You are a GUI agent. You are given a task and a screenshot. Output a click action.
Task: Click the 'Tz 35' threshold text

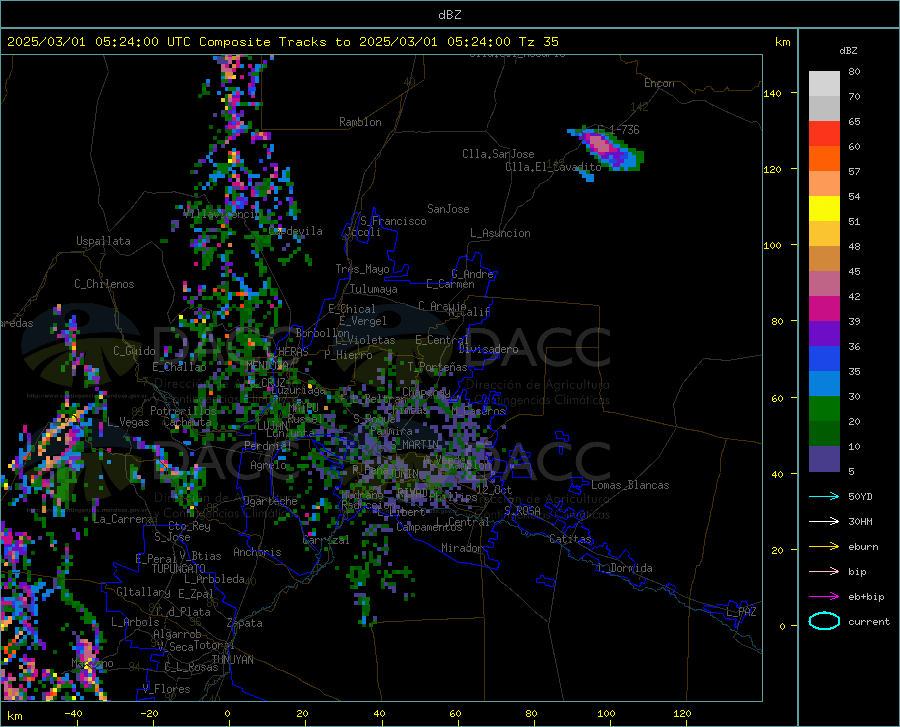(538, 42)
